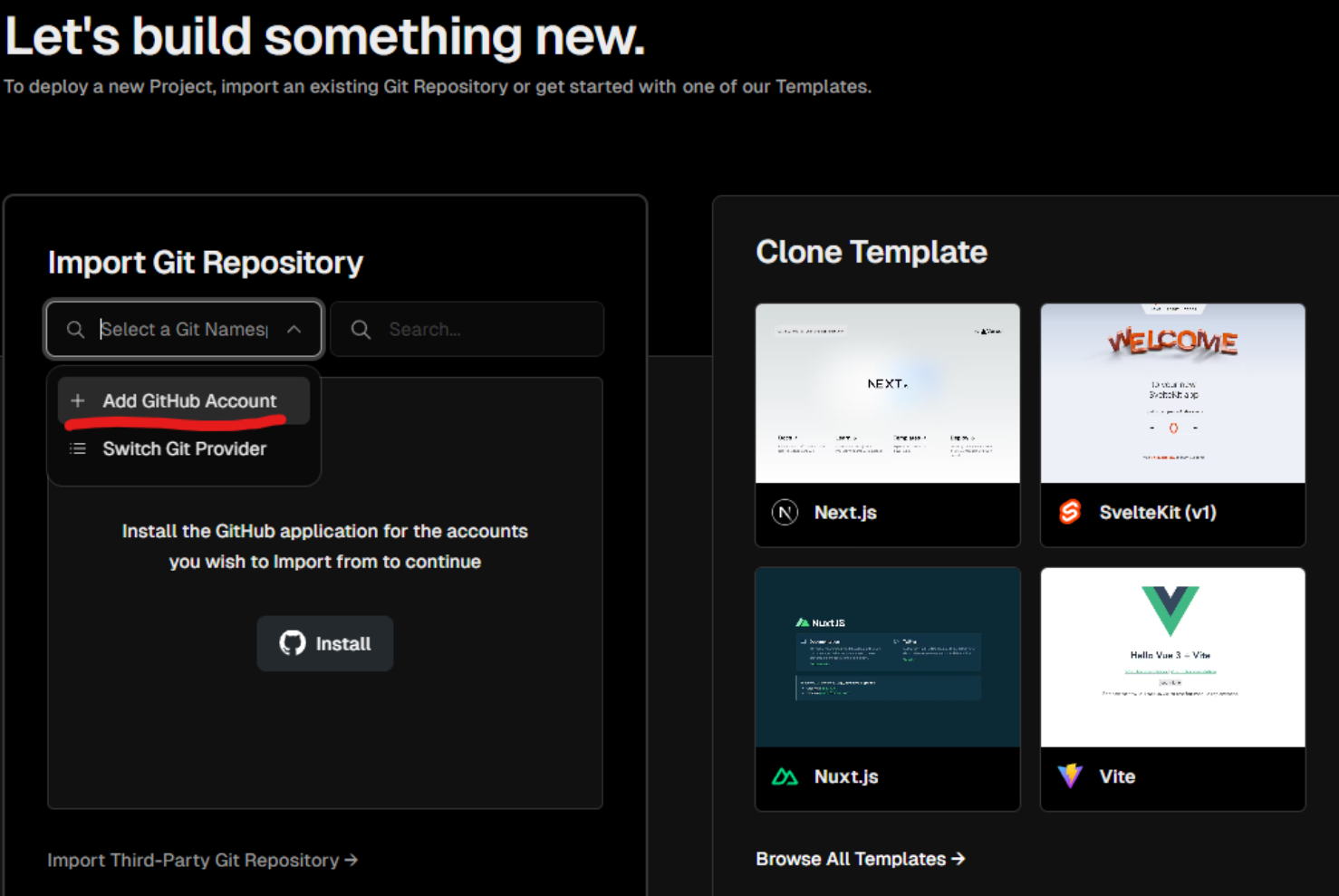Click the Let's build something new heading
The height and width of the screenshot is (896, 1339).
click(x=325, y=37)
